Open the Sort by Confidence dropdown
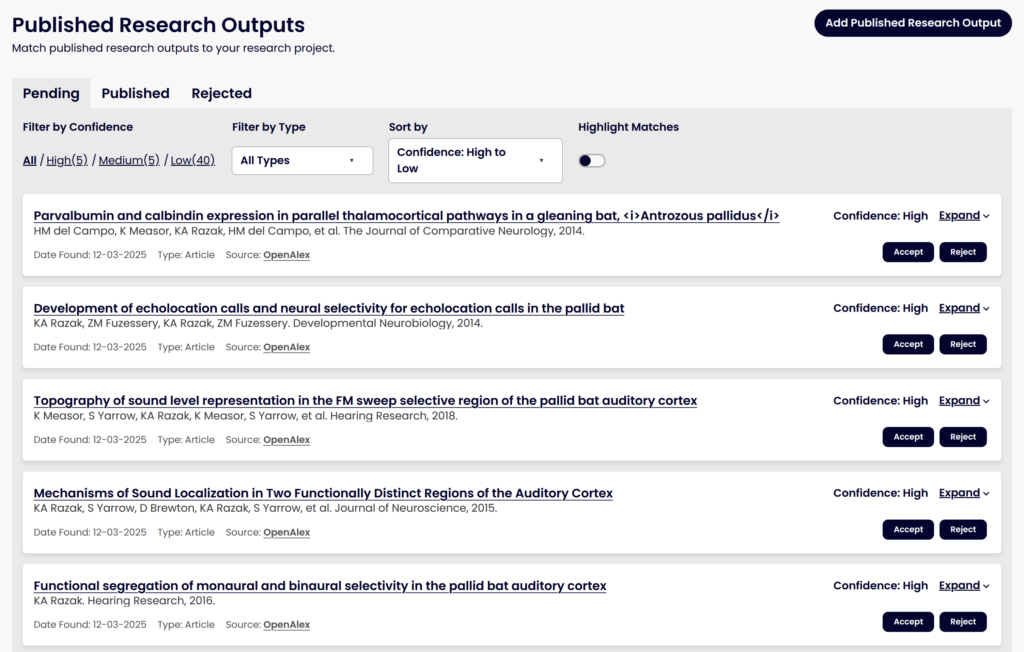 pos(474,160)
